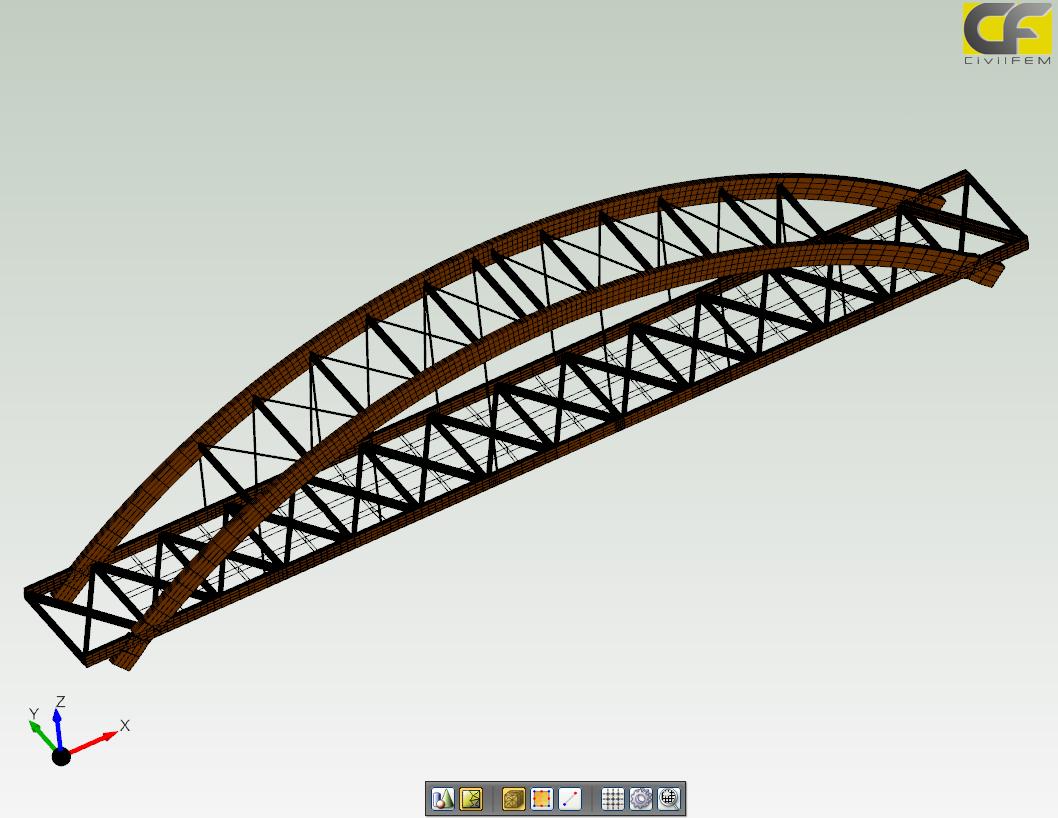The width and height of the screenshot is (1058, 818).
Task: Click the X label on axis triad
Action: point(125,725)
